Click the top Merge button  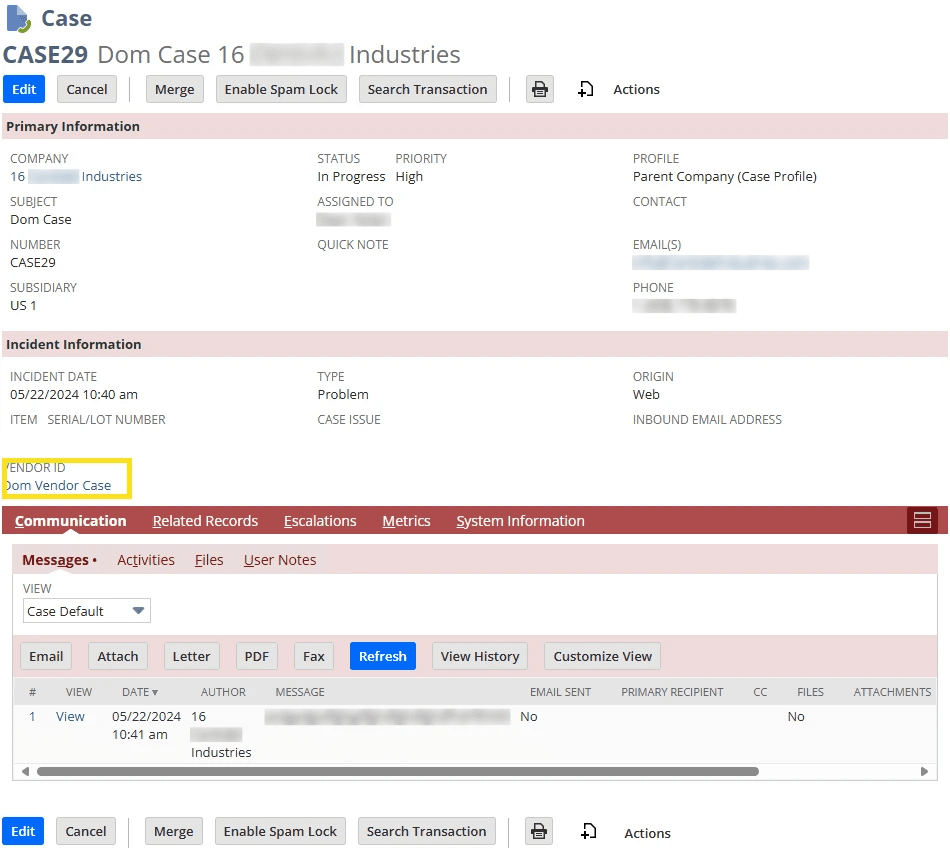(x=174, y=90)
